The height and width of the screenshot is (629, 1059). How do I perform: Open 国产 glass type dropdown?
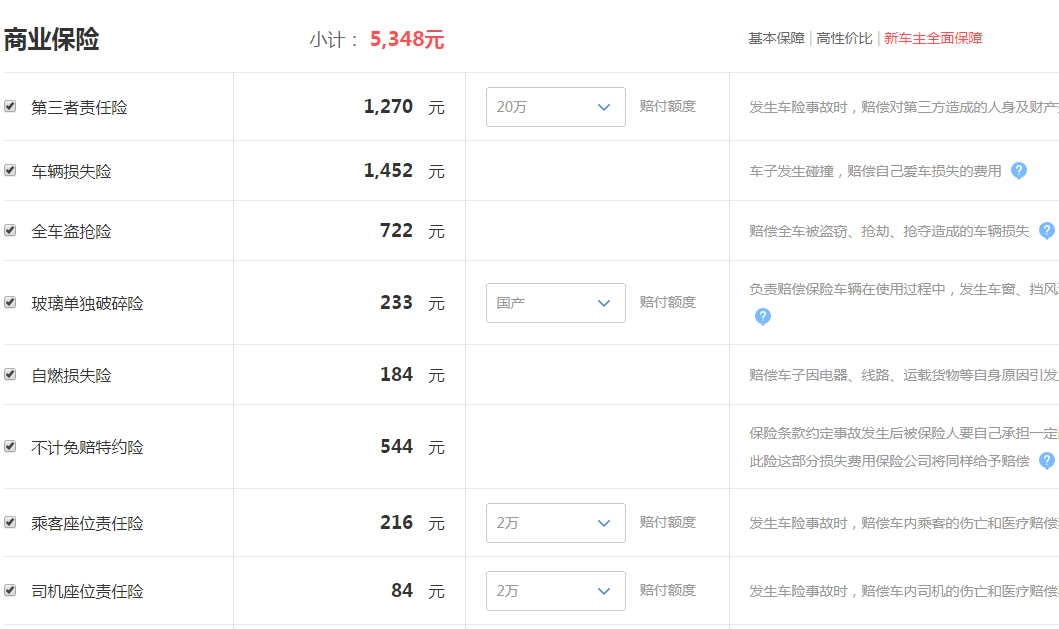555,303
